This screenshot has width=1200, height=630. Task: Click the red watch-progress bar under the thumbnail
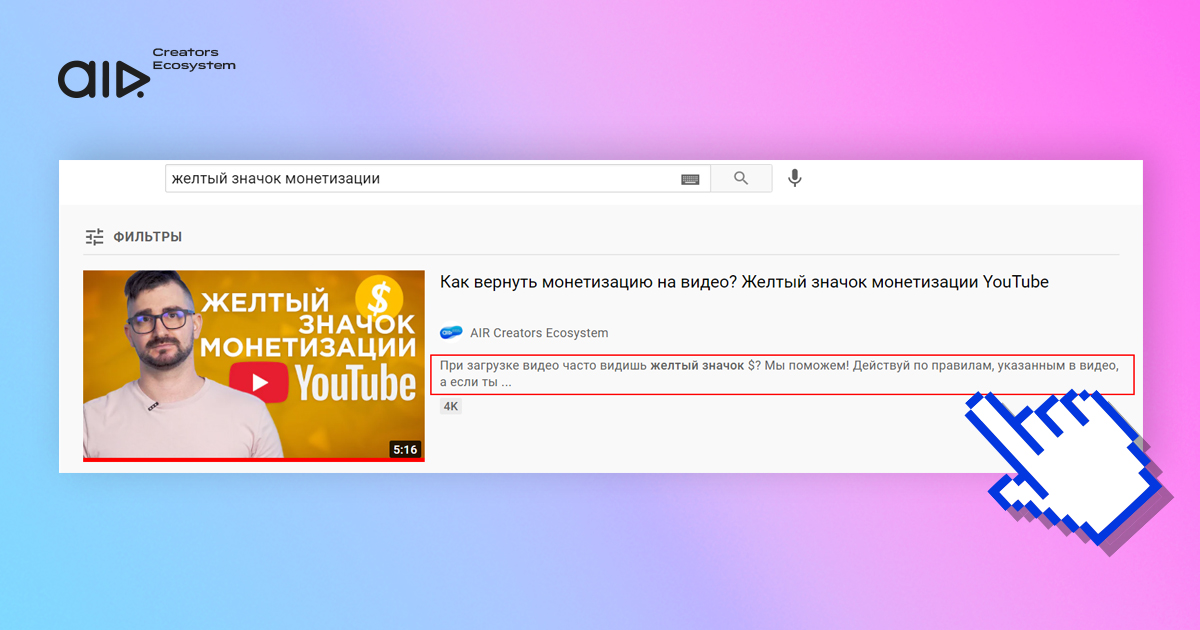coord(254,460)
